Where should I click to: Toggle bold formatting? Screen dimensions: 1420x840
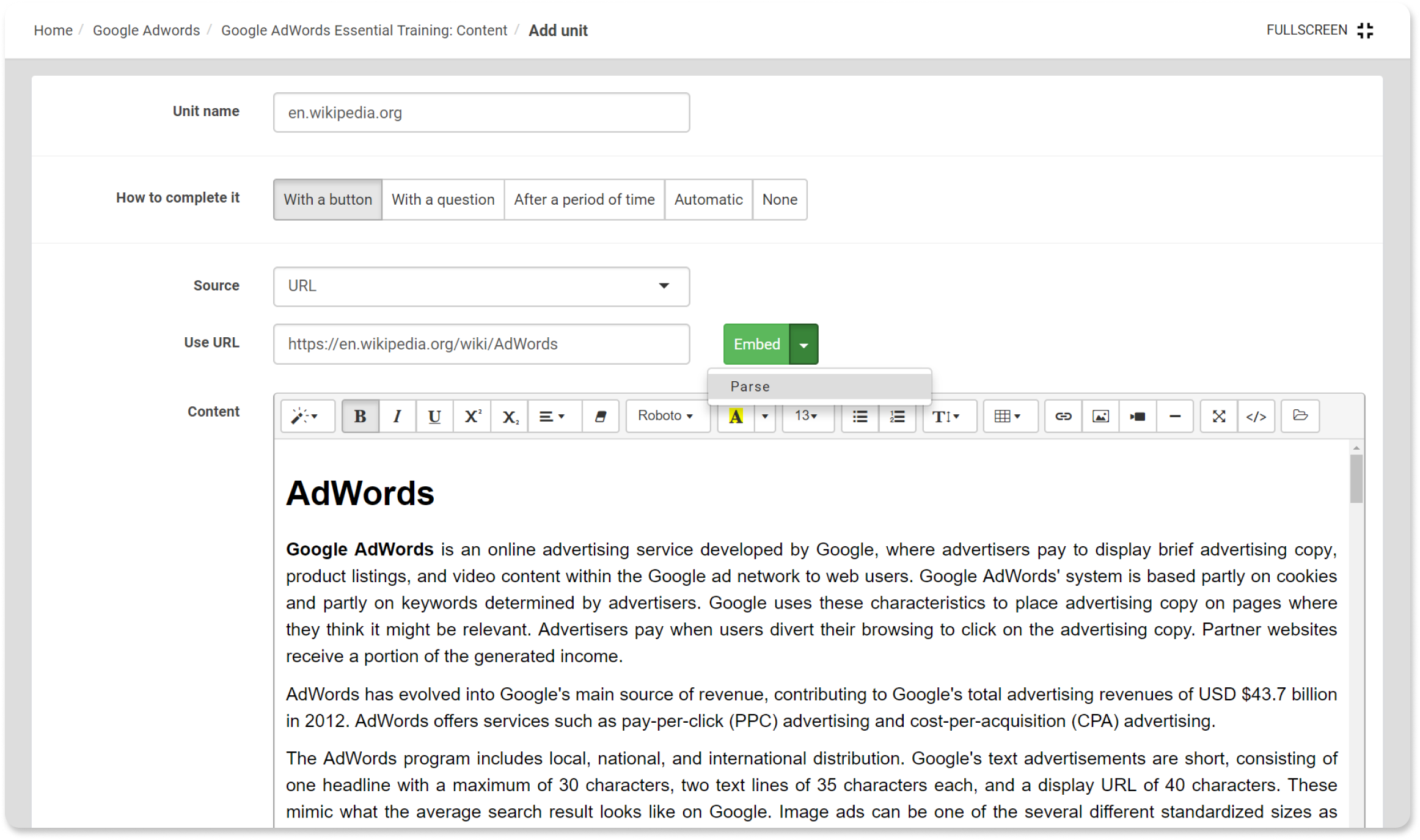[x=360, y=416]
